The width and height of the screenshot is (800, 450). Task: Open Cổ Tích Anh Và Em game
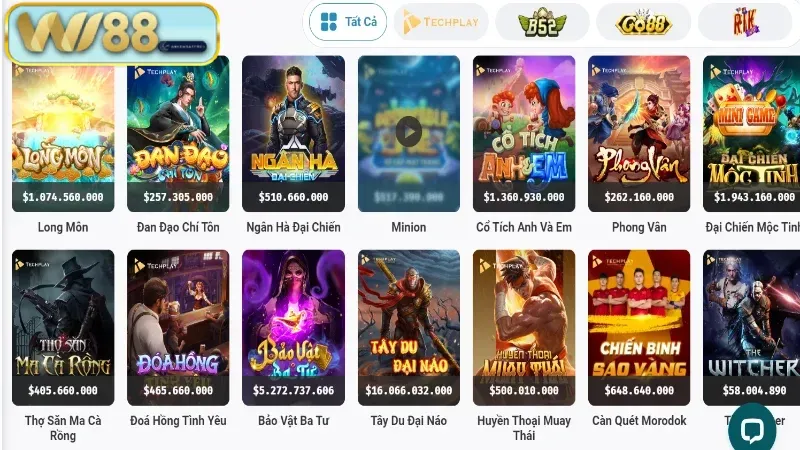click(524, 134)
